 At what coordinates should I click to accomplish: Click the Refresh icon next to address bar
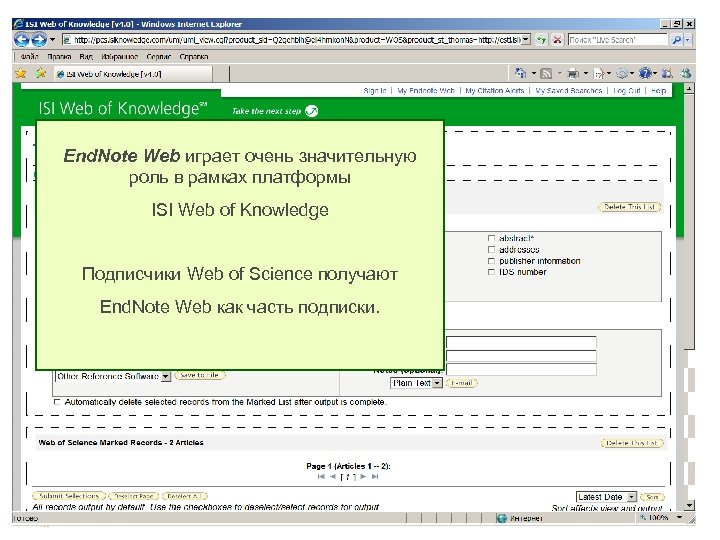(x=542, y=40)
